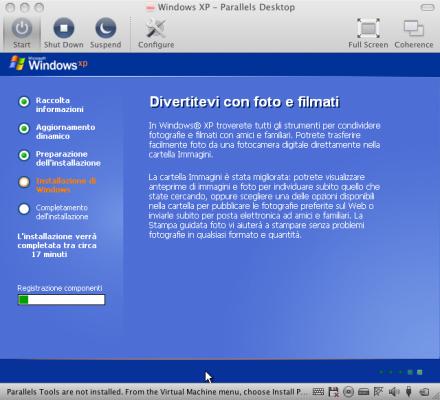Screen dimensions: 440x400
Task: Click the orange text 'Installazione di Windows'
Action: click(x=66, y=185)
